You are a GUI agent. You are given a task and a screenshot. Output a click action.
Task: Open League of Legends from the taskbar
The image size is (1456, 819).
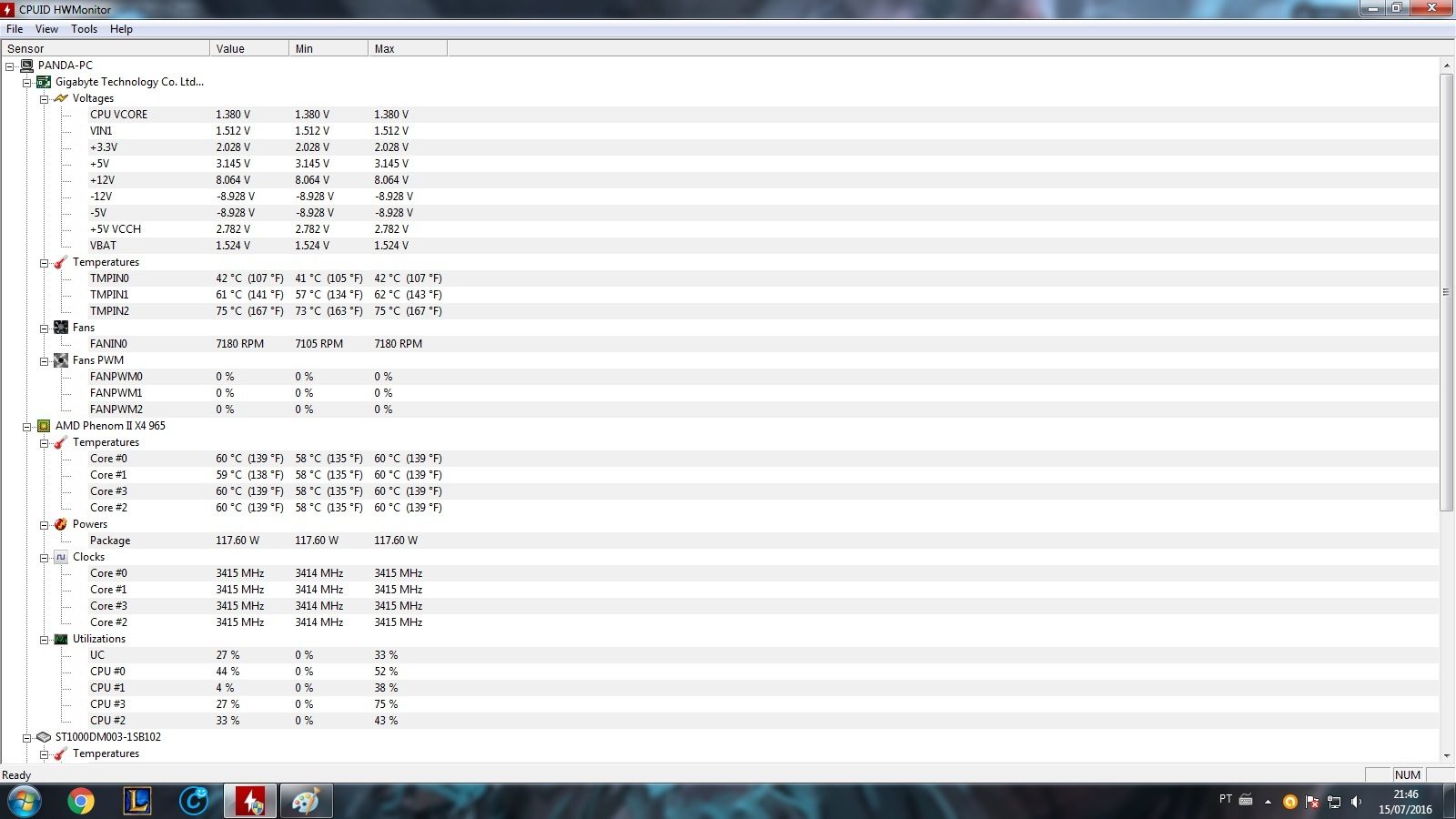pyautogui.click(x=137, y=801)
